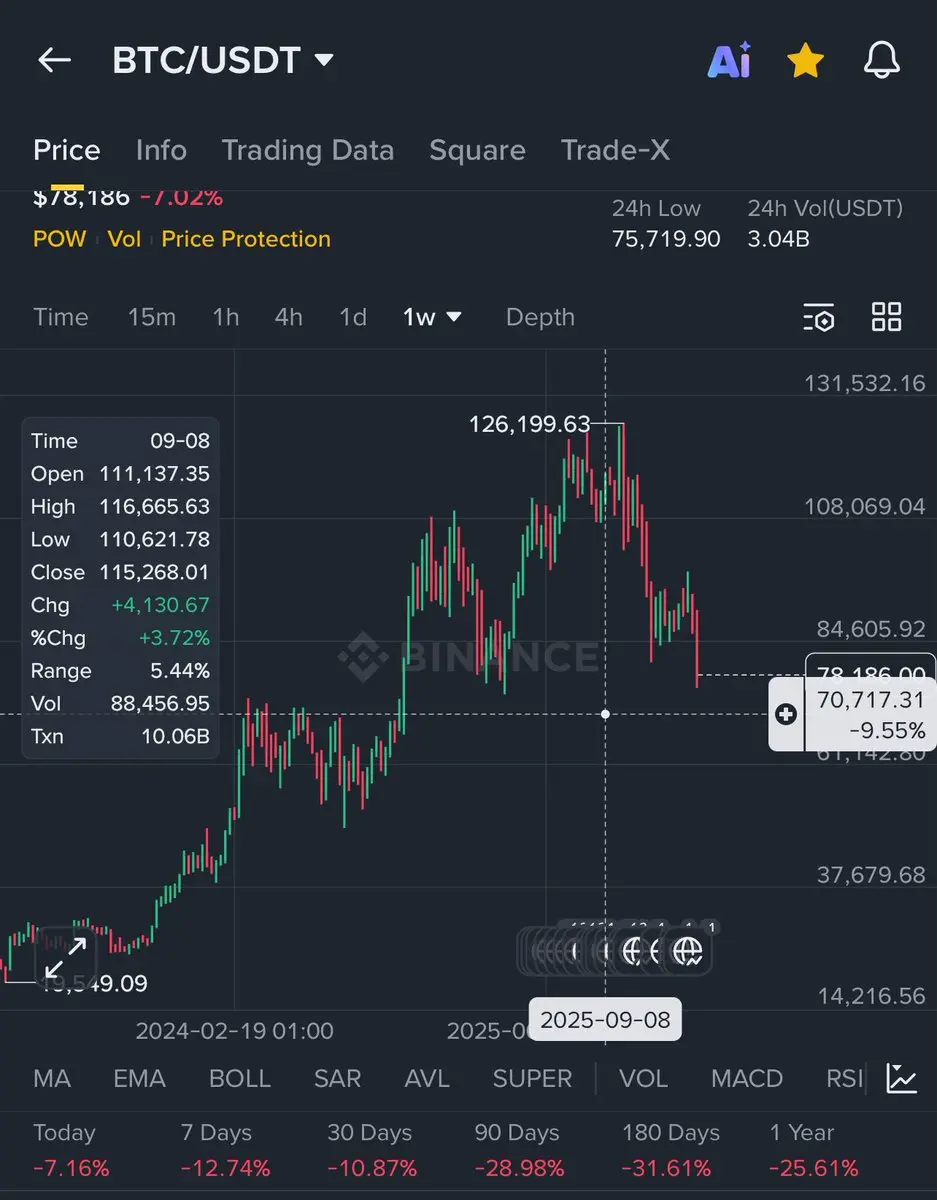Open the grid layout tools icon
Image resolution: width=937 pixels, height=1200 pixels.
pyautogui.click(x=887, y=317)
